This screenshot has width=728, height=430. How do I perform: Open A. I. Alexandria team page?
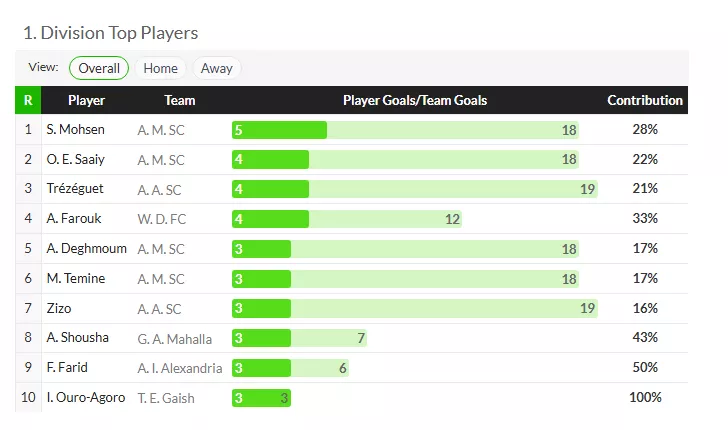click(180, 368)
